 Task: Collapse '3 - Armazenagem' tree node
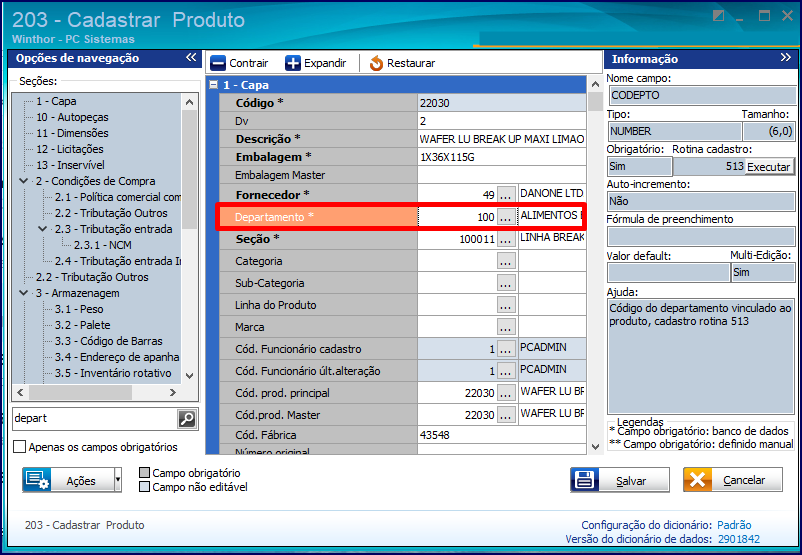coord(24,293)
